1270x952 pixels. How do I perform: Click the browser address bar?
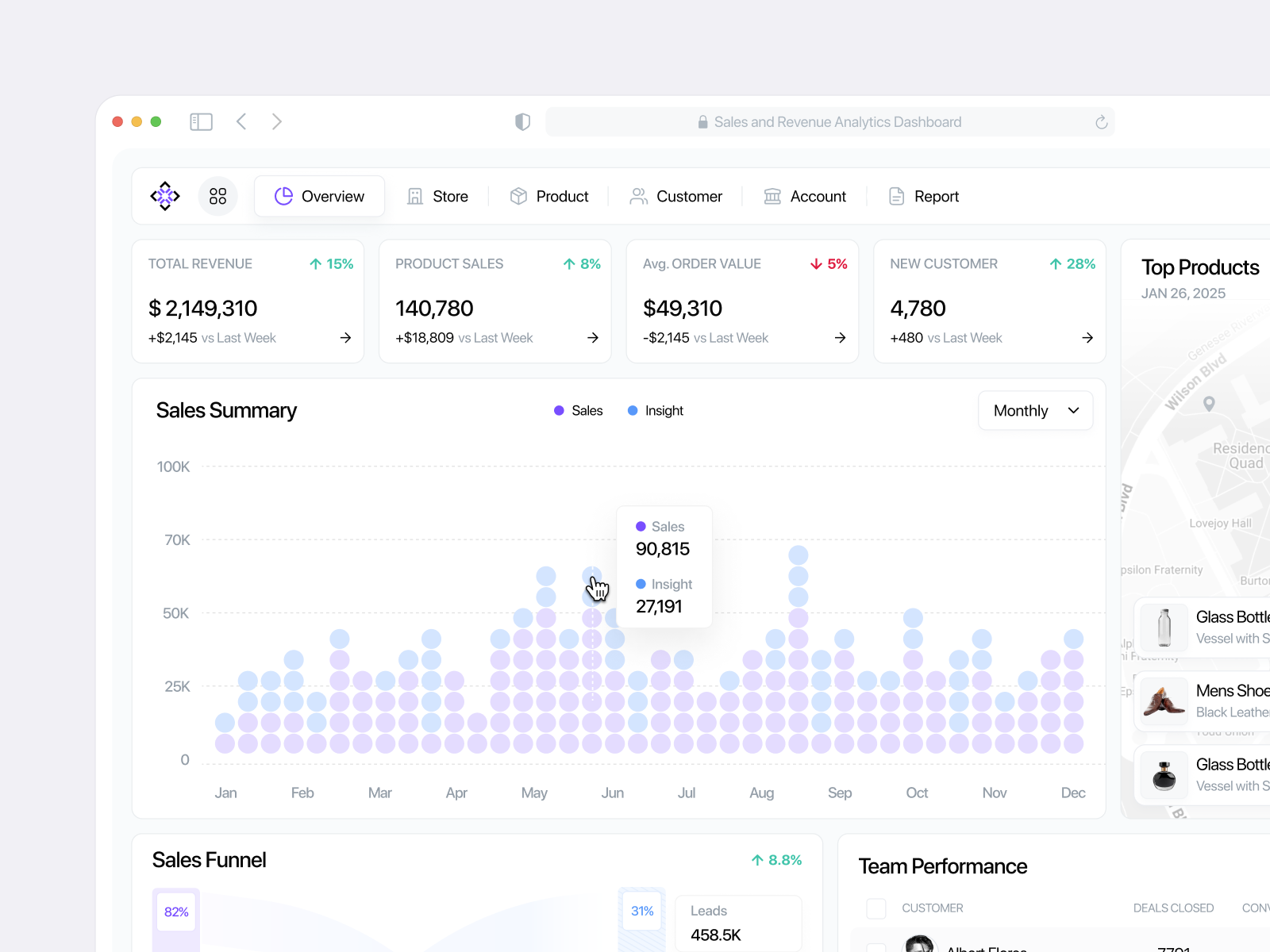point(829,121)
